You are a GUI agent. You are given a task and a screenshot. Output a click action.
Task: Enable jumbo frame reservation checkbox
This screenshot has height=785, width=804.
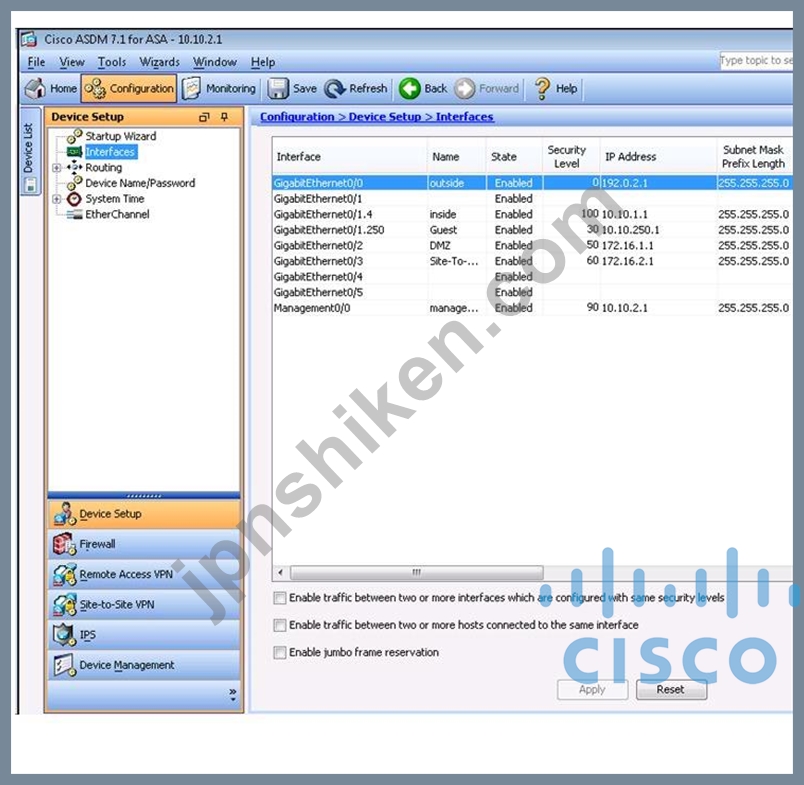coord(279,652)
